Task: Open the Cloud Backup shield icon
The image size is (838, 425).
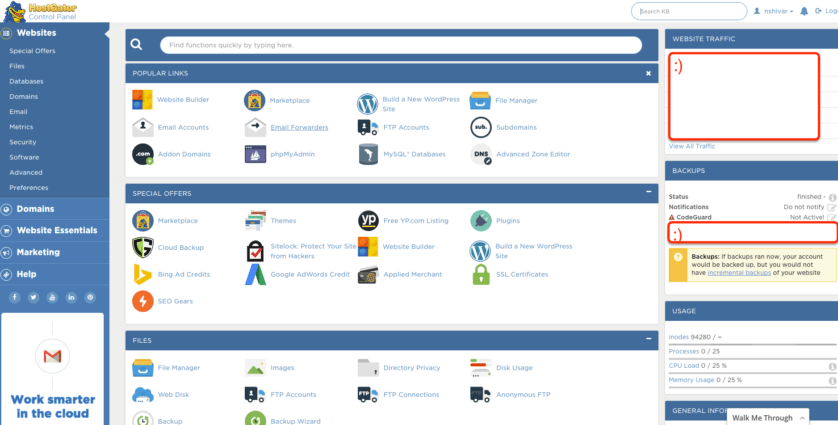Action: pos(143,248)
